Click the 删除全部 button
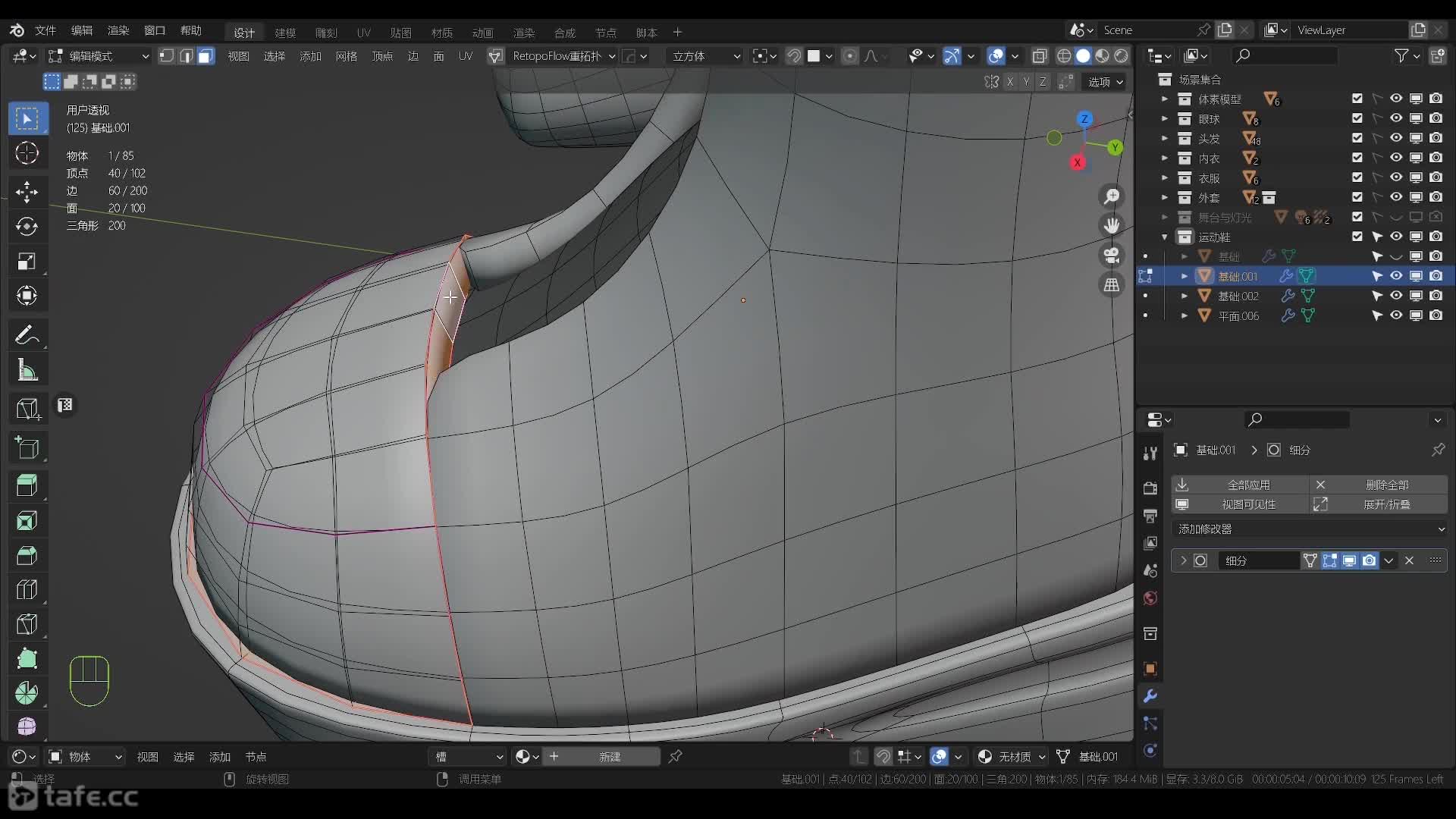The image size is (1456, 819). pos(1379,485)
